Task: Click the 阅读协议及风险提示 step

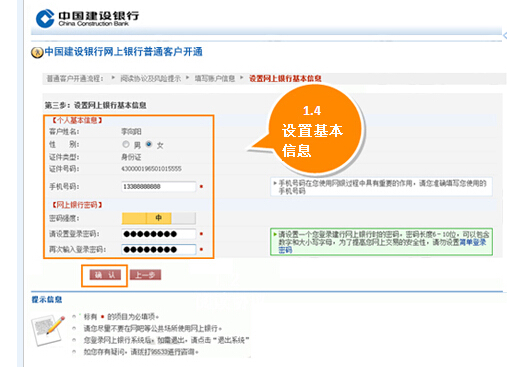Action: 151,79
